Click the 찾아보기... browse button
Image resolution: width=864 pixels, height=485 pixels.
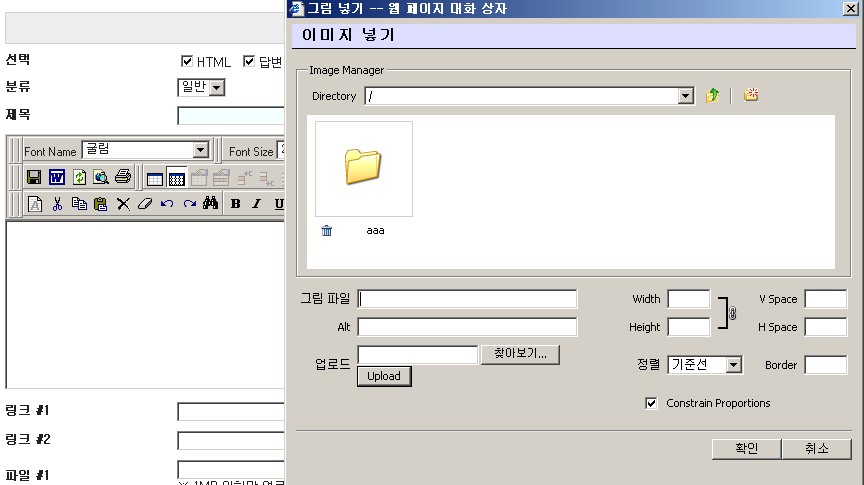point(520,354)
